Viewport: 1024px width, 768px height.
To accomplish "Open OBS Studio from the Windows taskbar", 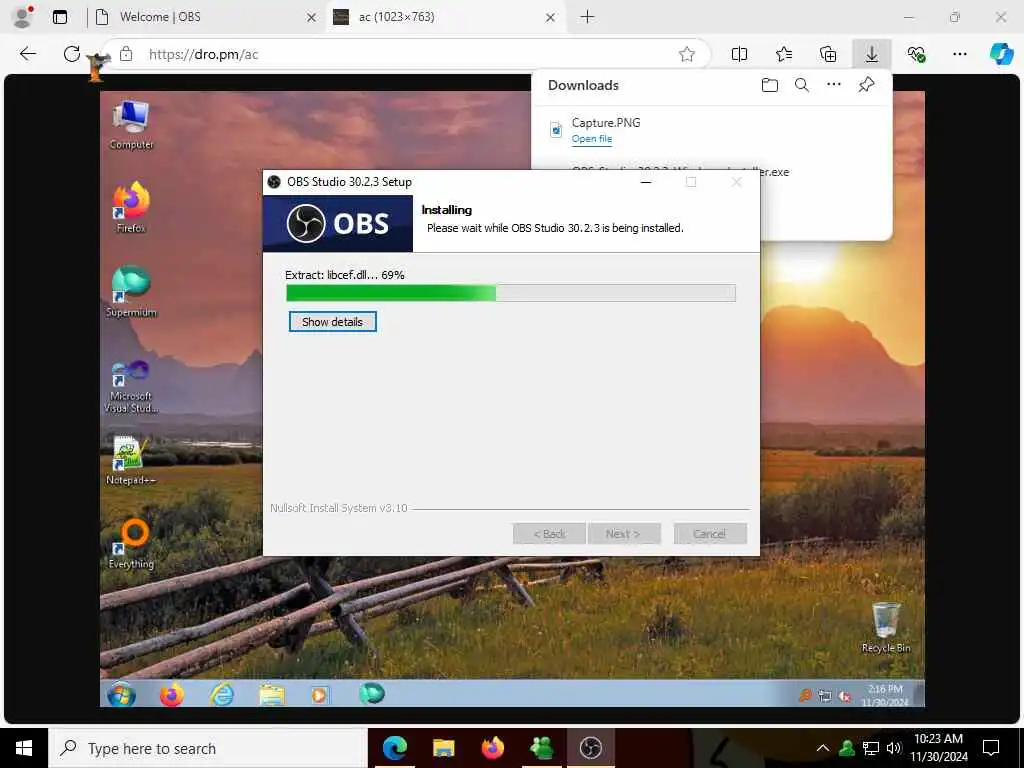I will [x=590, y=748].
